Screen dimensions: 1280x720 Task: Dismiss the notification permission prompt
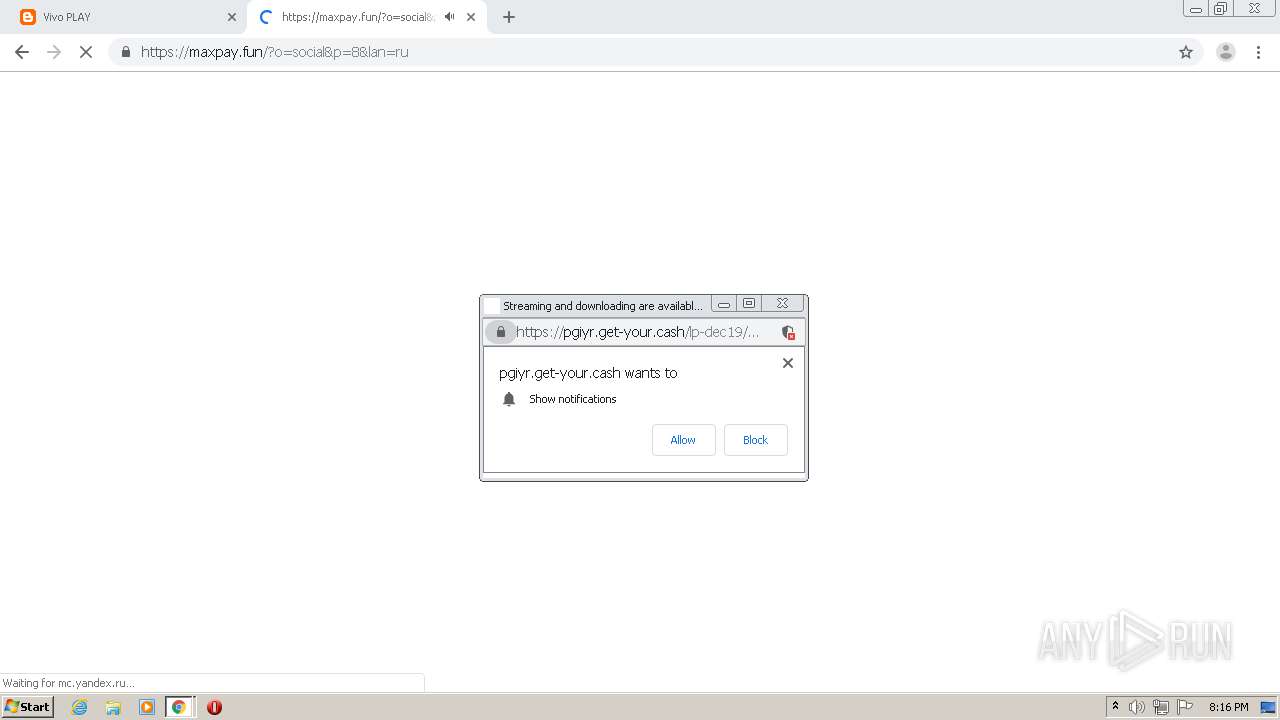[x=788, y=363]
